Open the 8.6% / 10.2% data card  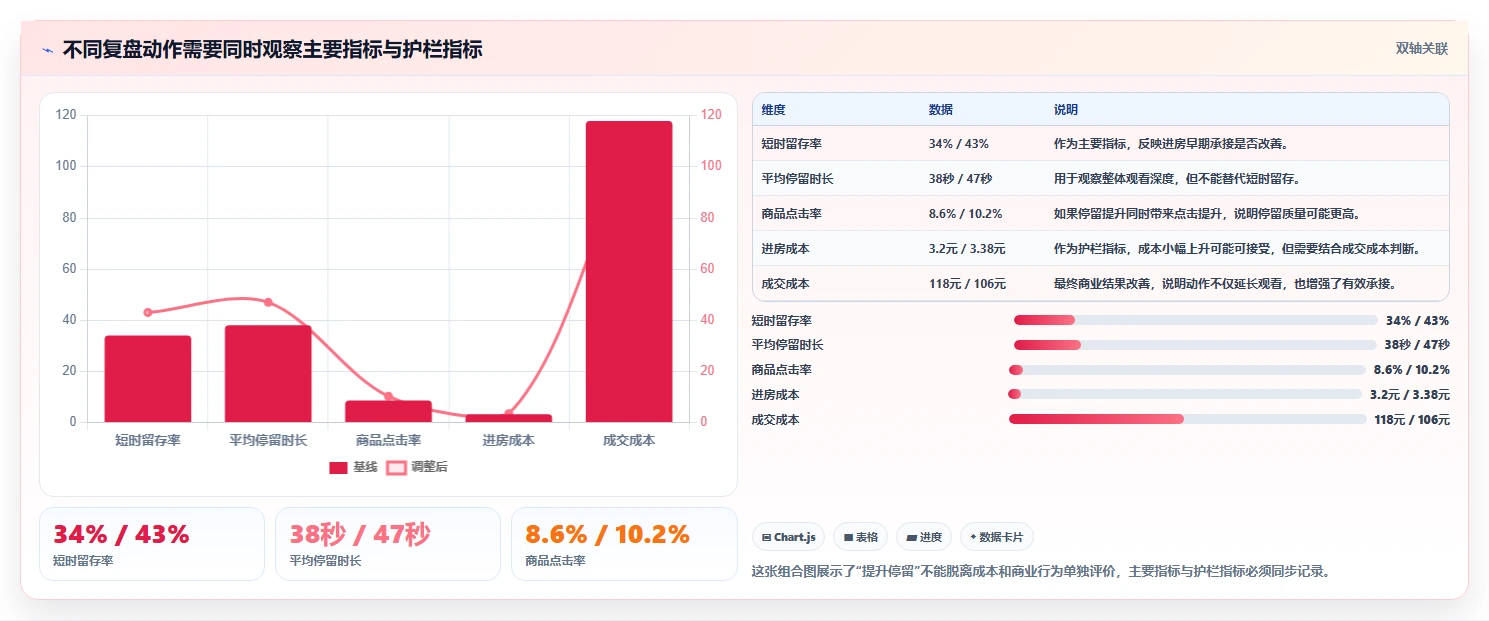[624, 544]
